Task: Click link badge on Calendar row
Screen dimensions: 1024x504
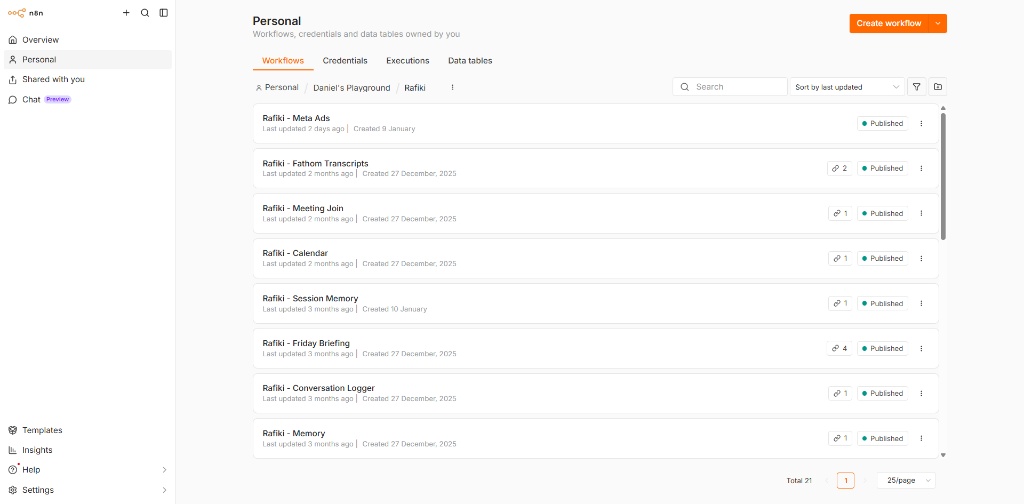Action: coord(840,259)
